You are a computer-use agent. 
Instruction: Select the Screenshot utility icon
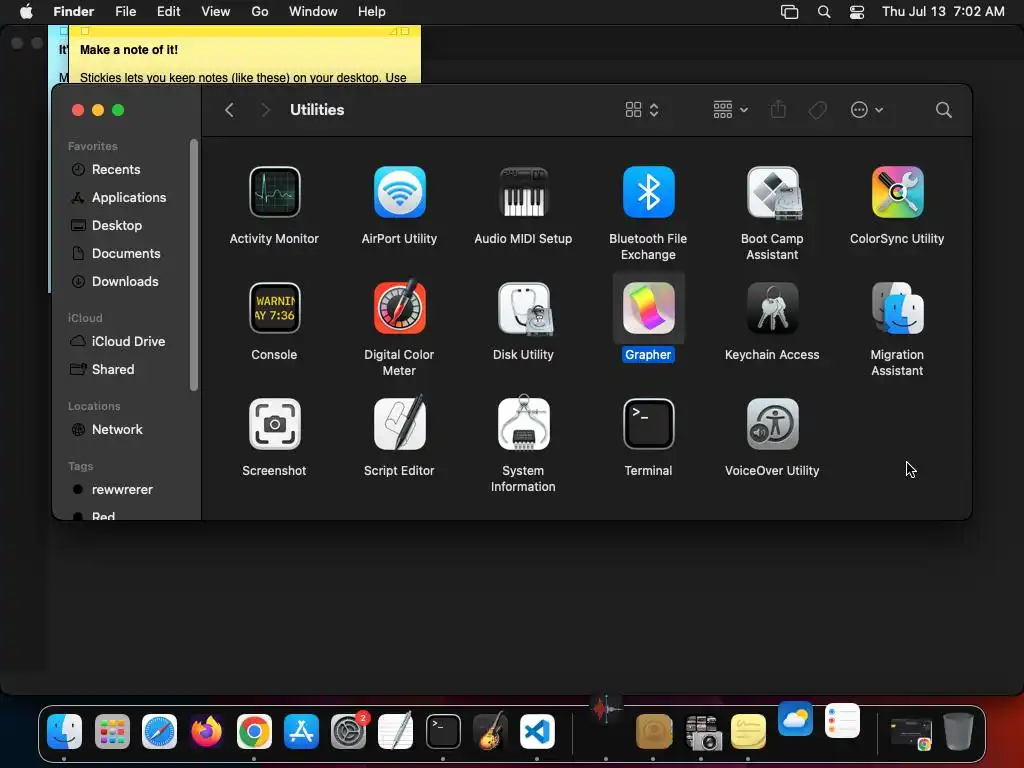click(274, 424)
